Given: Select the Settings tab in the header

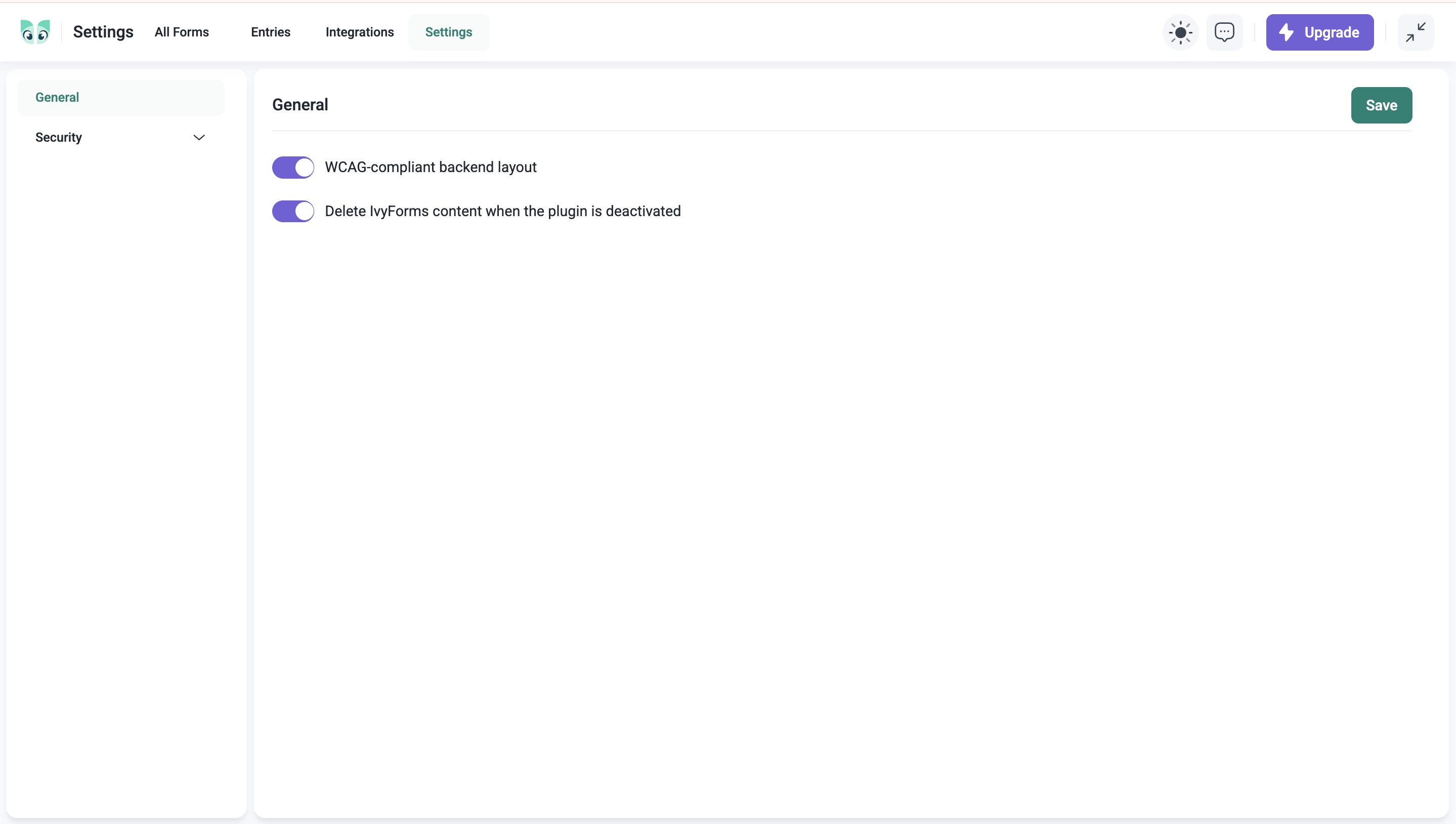Looking at the screenshot, I should tap(449, 32).
